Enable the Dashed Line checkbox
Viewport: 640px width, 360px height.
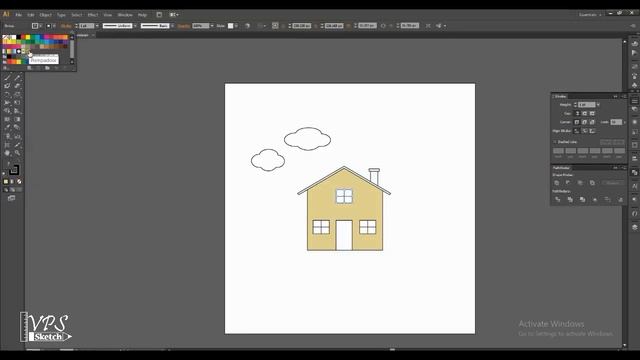pyautogui.click(x=555, y=142)
